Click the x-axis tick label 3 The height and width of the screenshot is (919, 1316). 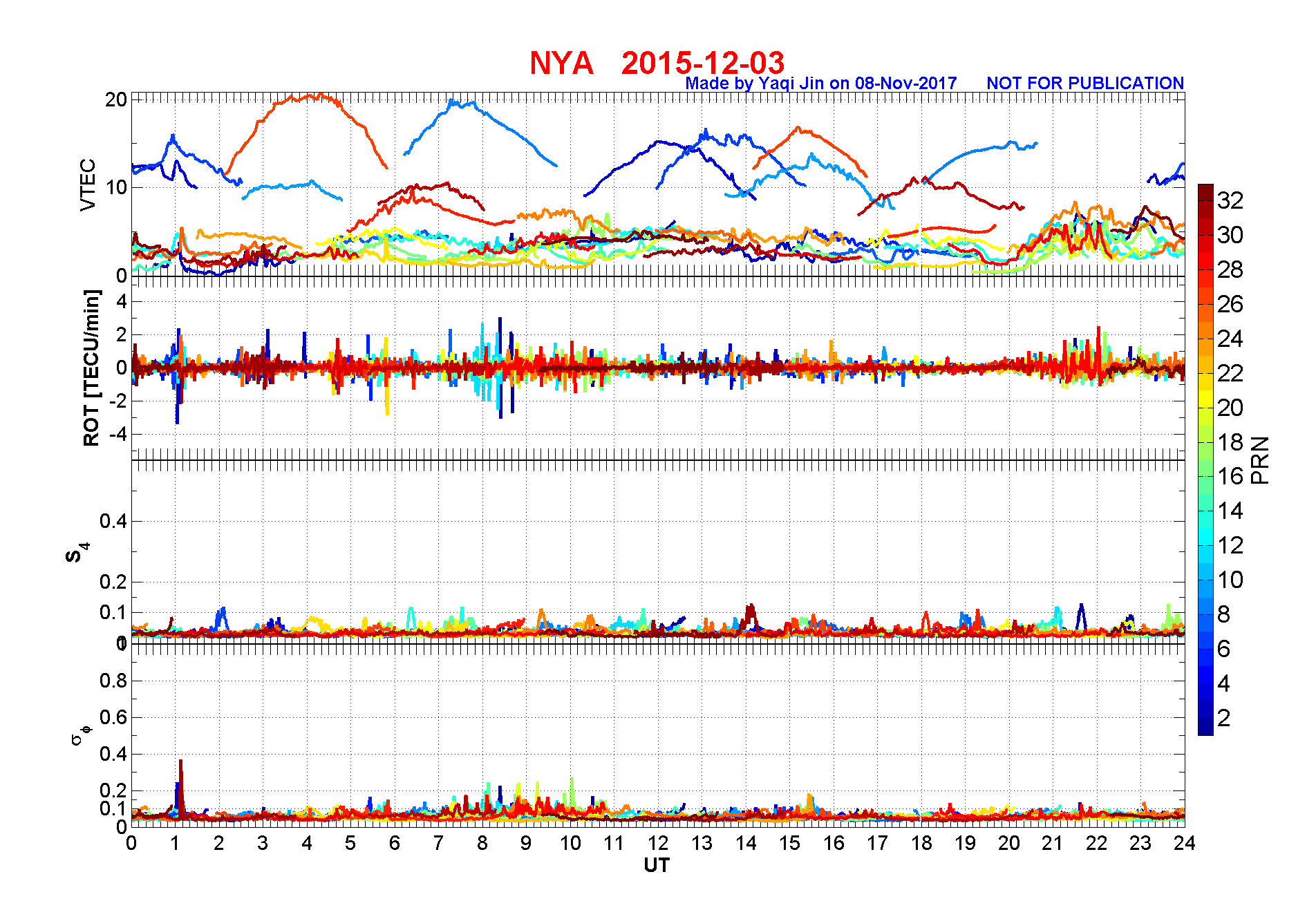263,843
